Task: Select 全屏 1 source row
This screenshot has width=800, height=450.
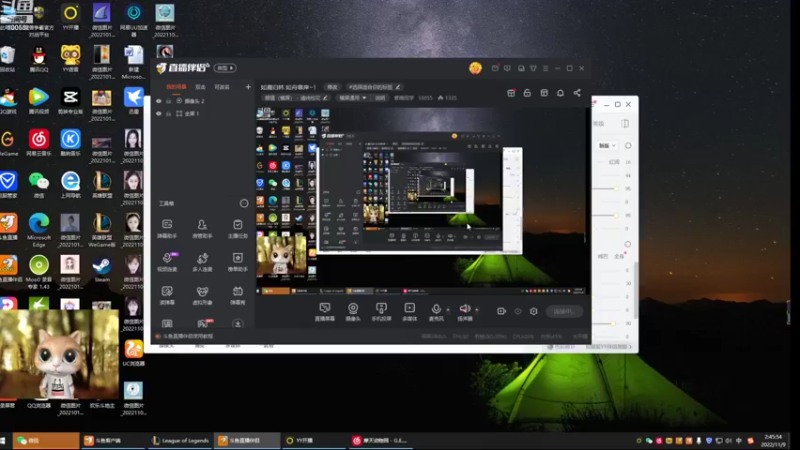Action: click(204, 113)
